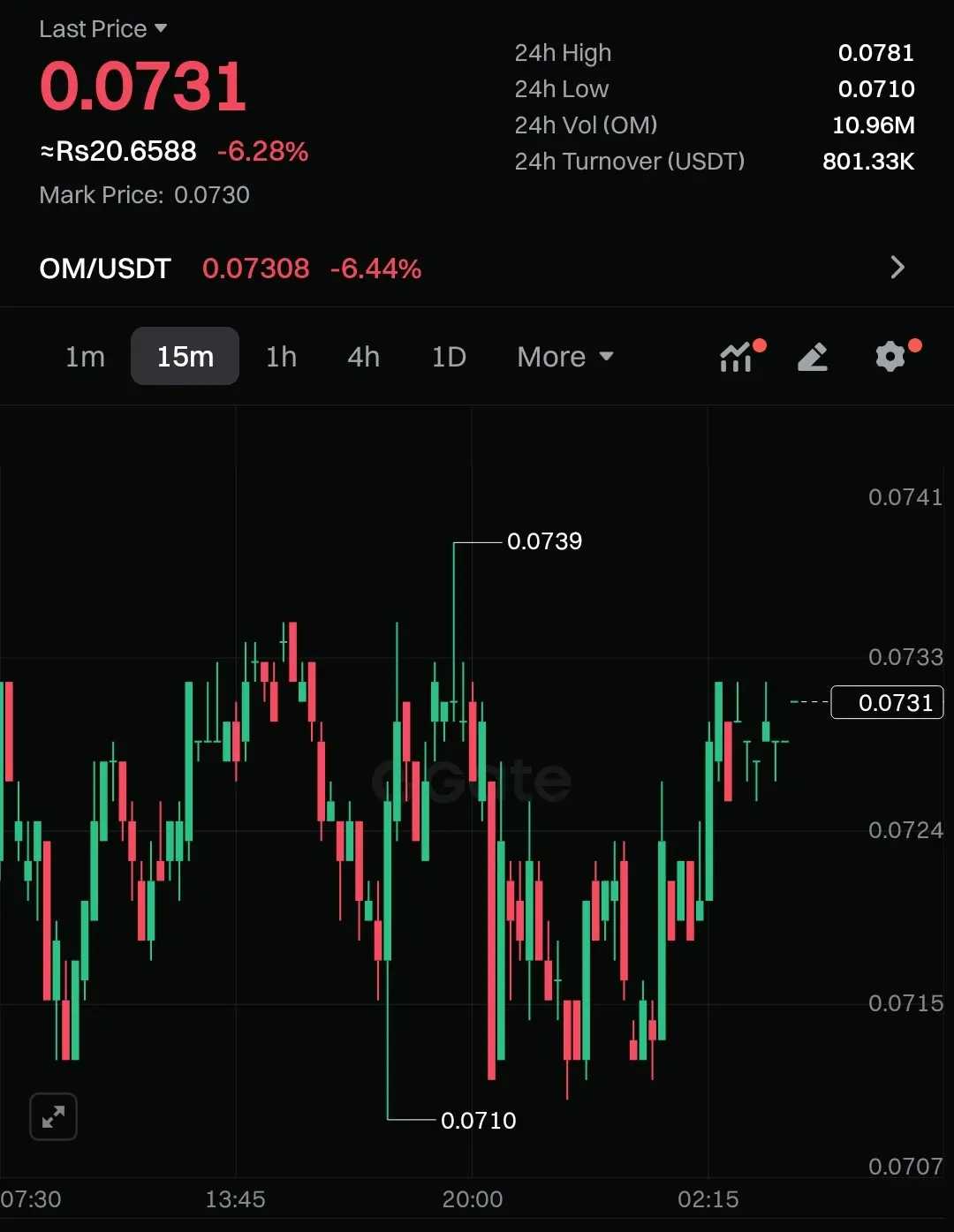This screenshot has width=954, height=1232.
Task: Tap the 20:00 time axis label
Action: pos(473,1199)
